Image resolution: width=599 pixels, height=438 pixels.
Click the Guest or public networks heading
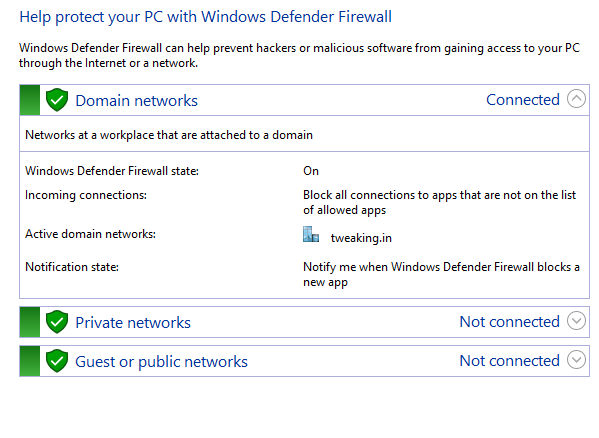[x=161, y=362]
